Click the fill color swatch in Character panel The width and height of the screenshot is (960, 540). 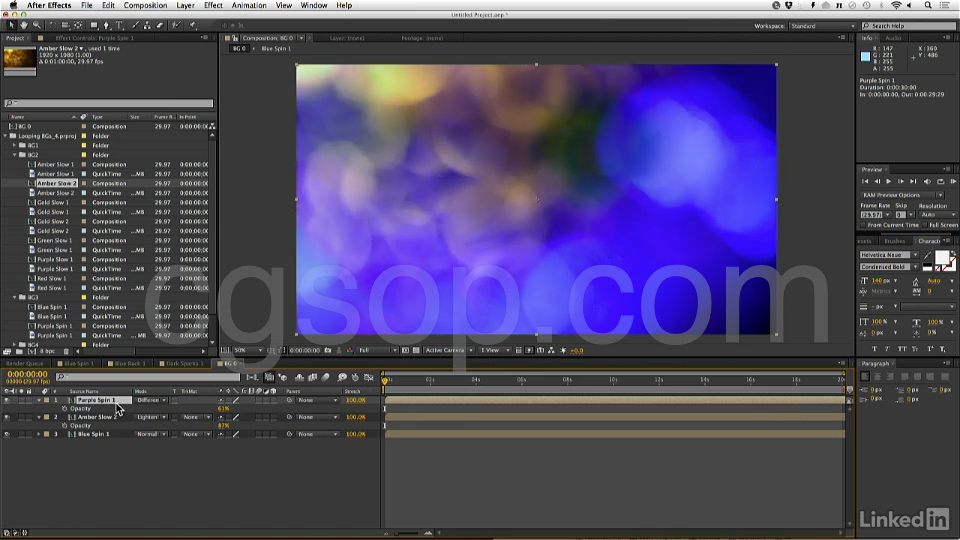pyautogui.click(x=942, y=257)
